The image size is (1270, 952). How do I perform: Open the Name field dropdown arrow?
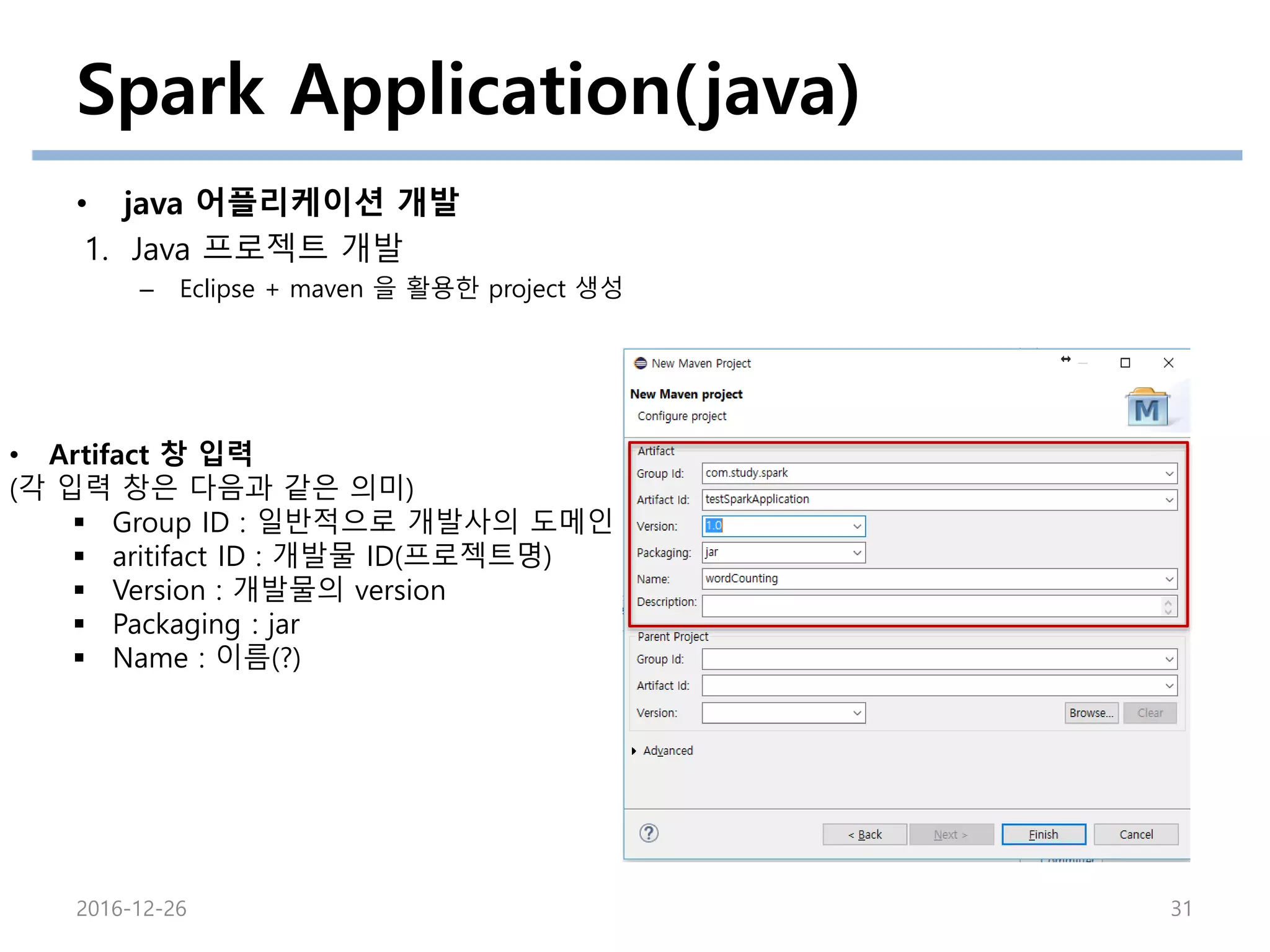point(1169,580)
